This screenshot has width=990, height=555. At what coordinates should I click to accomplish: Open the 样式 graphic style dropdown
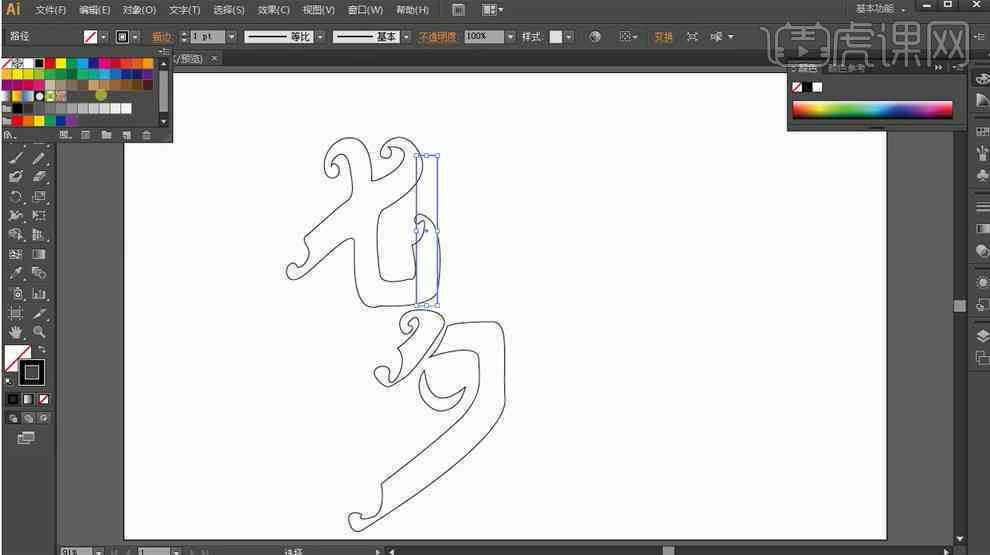[569, 37]
